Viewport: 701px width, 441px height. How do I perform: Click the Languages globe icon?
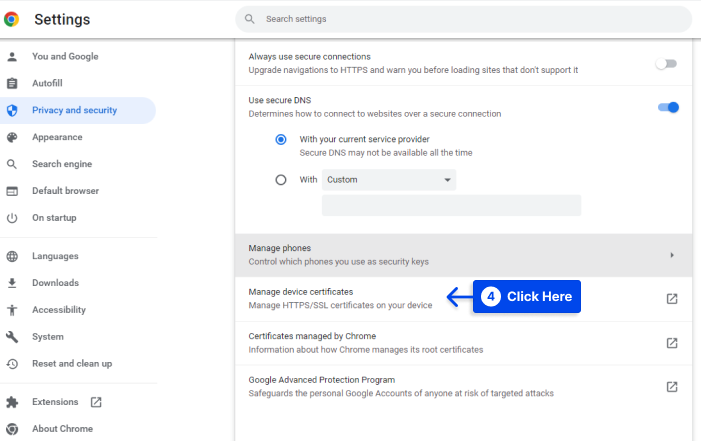point(12,256)
